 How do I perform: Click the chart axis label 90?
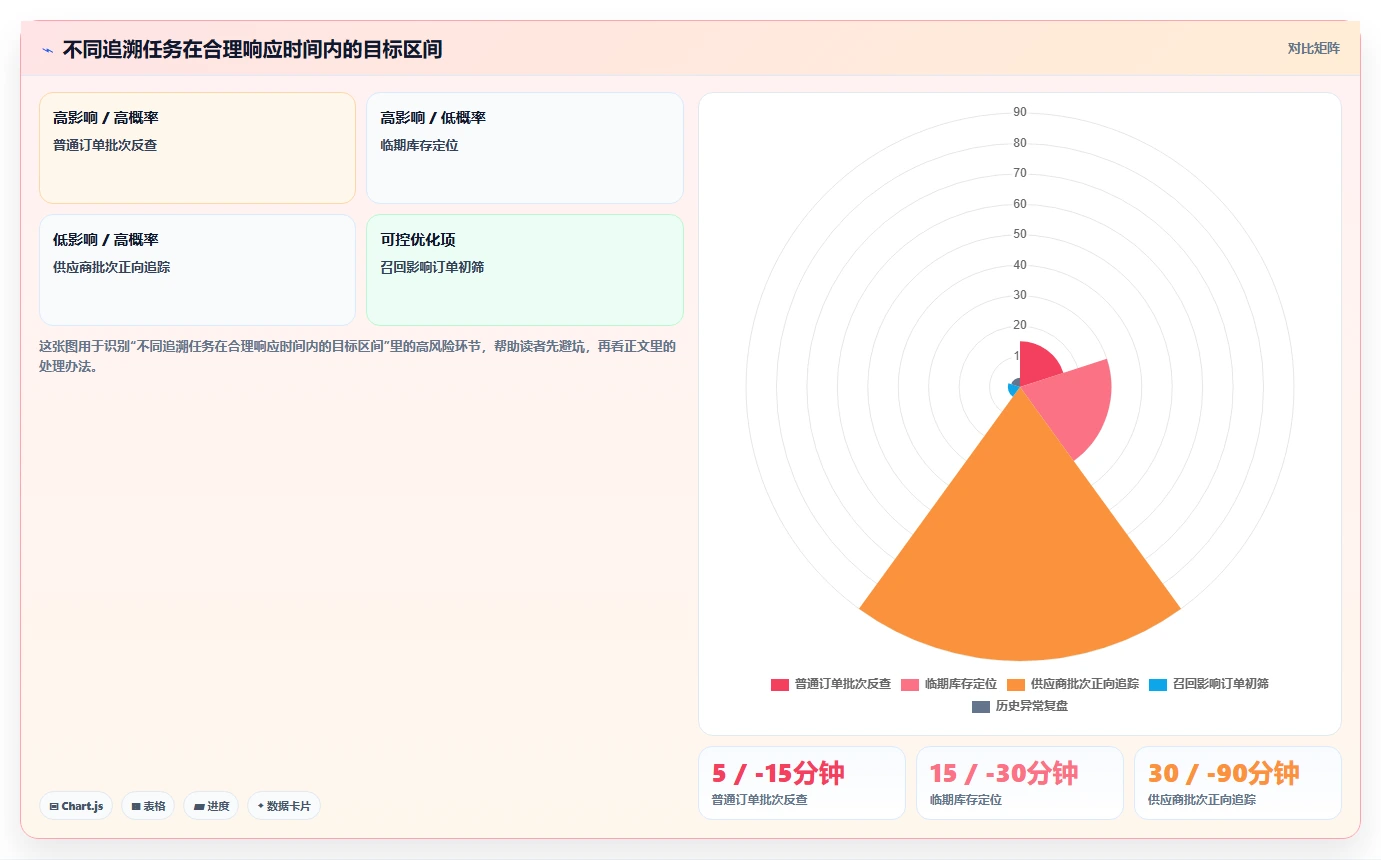coord(1020,112)
